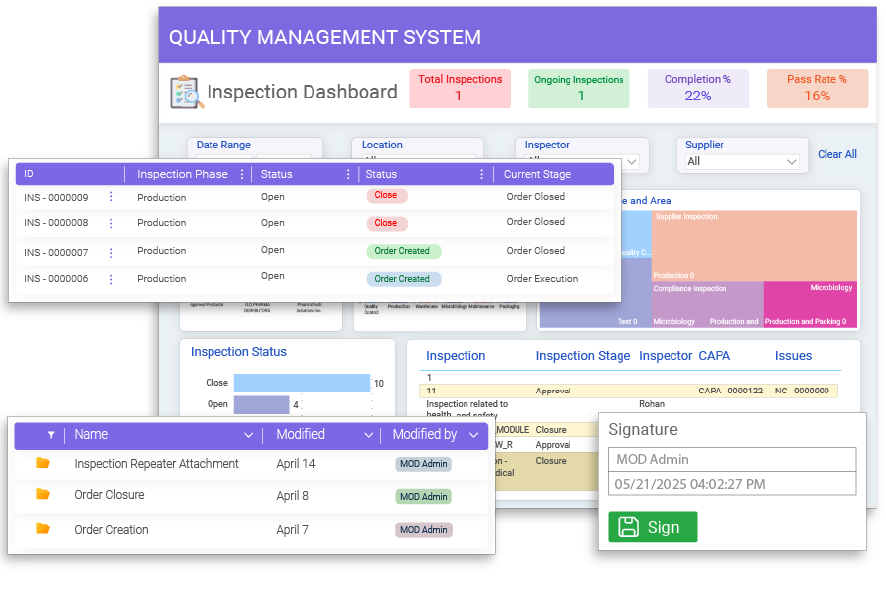Image resolution: width=886 pixels, height=591 pixels.
Task: Click the filter icon in the file list header
Action: click(x=51, y=435)
